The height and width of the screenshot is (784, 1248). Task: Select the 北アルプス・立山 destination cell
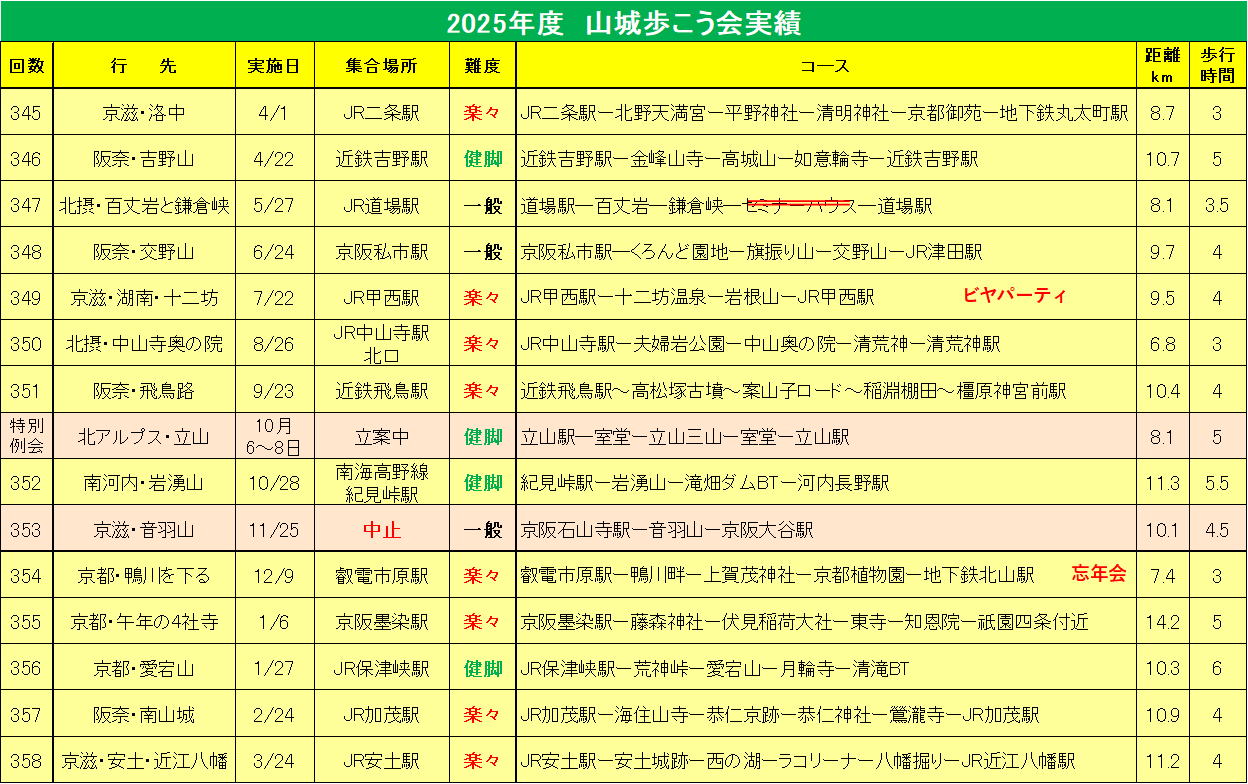(x=144, y=436)
